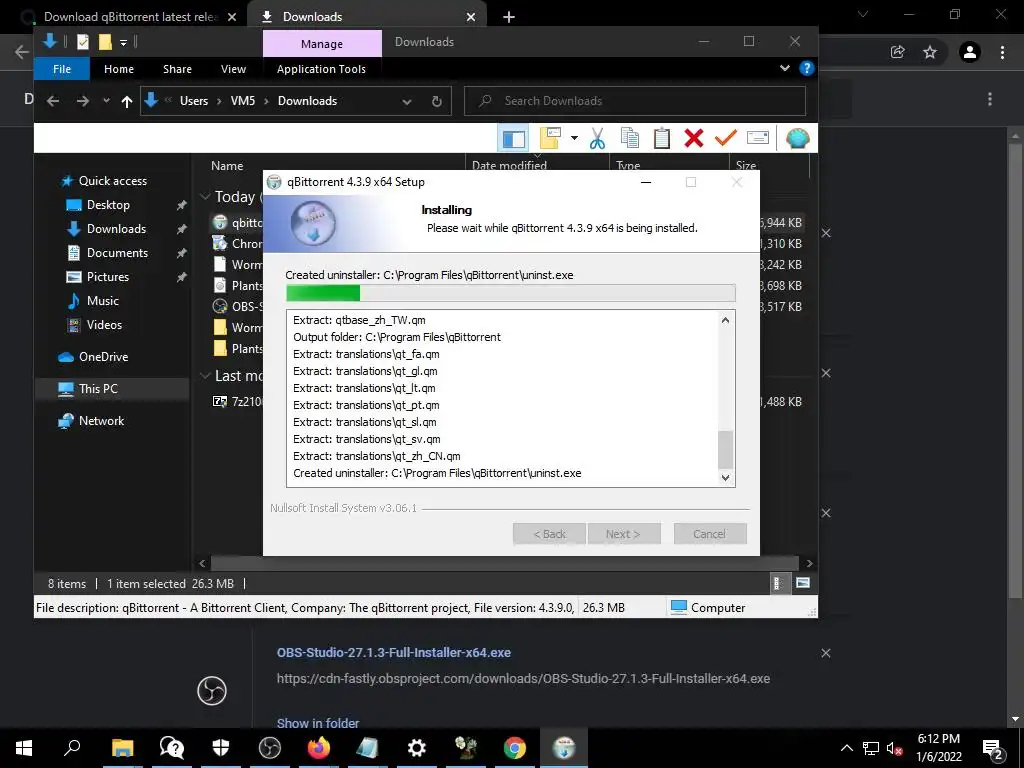
Task: Open OBS Studio from the taskbar
Action: [270, 748]
